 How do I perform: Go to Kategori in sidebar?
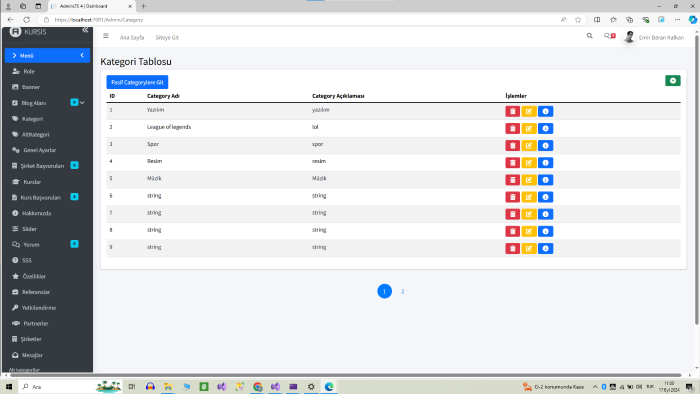click(47, 119)
